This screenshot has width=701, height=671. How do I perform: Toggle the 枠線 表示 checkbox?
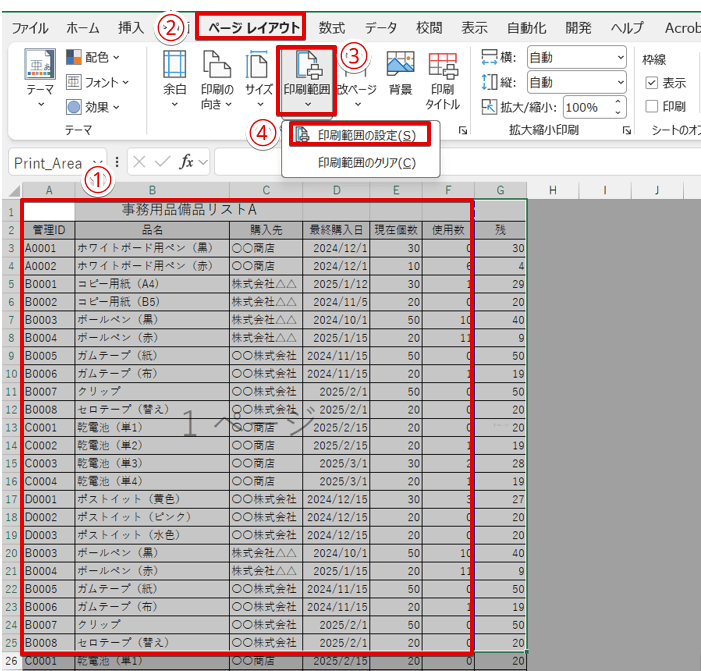652,83
